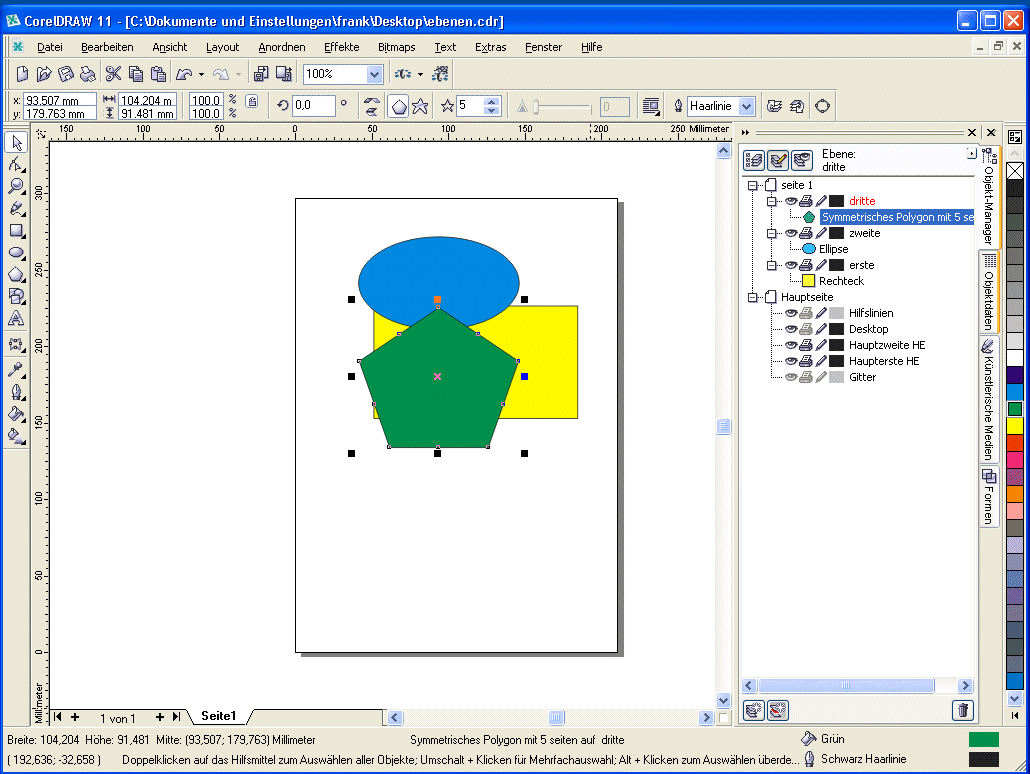The width and height of the screenshot is (1030, 774).
Task: Pick the Eyedropper tool
Action: 16,369
